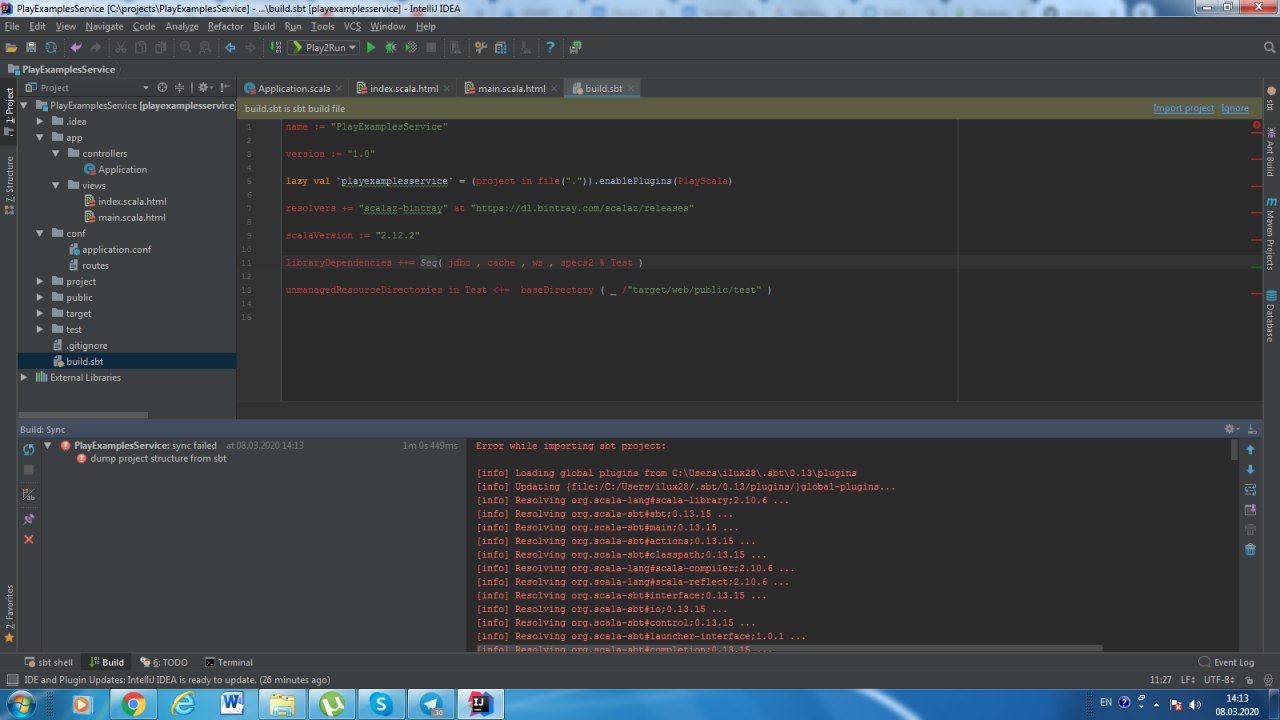The height and width of the screenshot is (720, 1280).
Task: Open Project panel gear settings dropdown
Action: pos(204,88)
